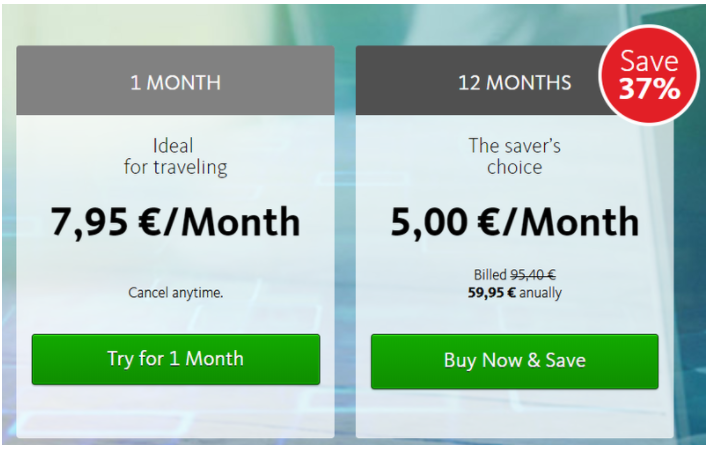Click the 12 Months pricing card body
Screen dimensions: 710x451
[514, 276]
